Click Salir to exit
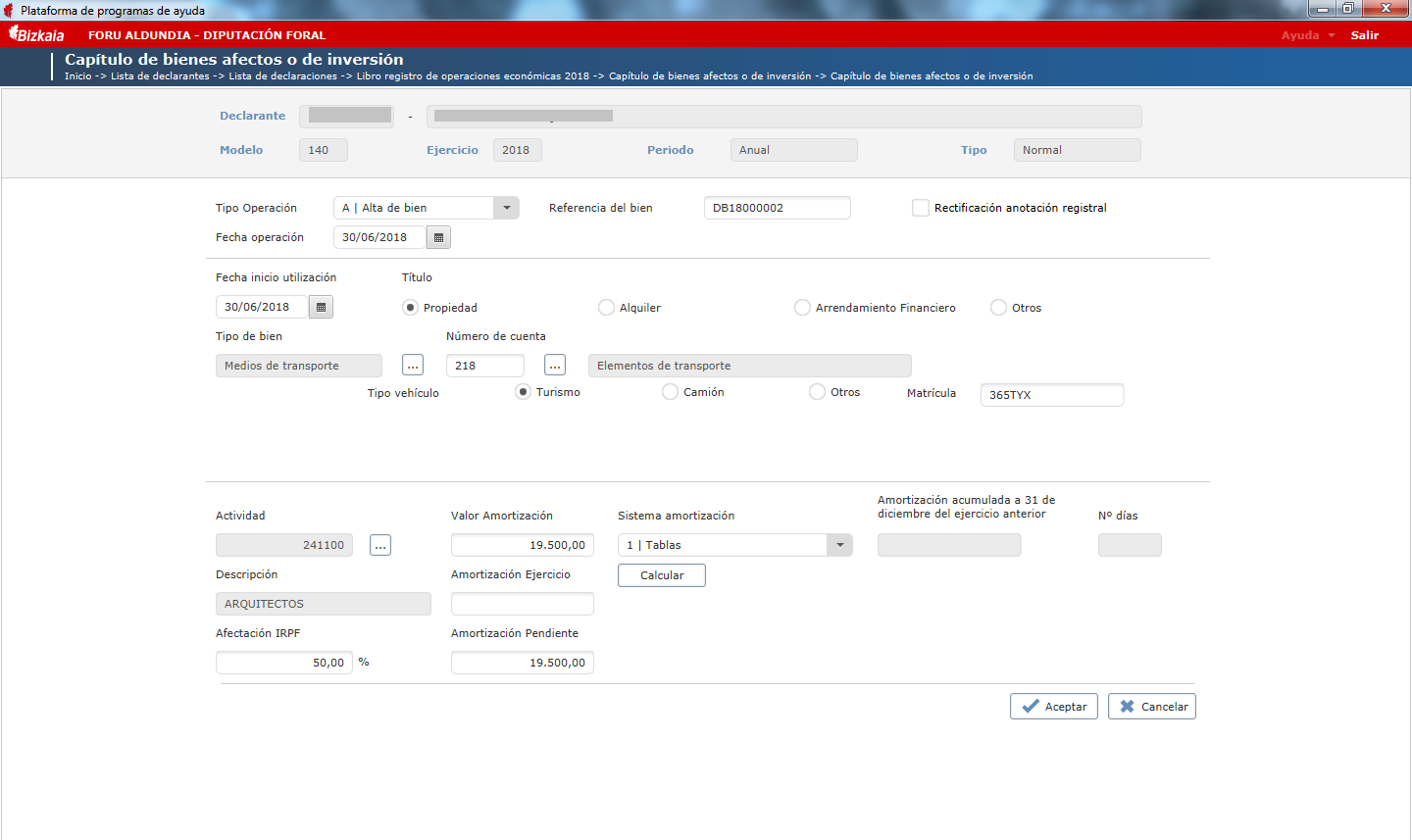The image size is (1412, 840). (x=1365, y=35)
